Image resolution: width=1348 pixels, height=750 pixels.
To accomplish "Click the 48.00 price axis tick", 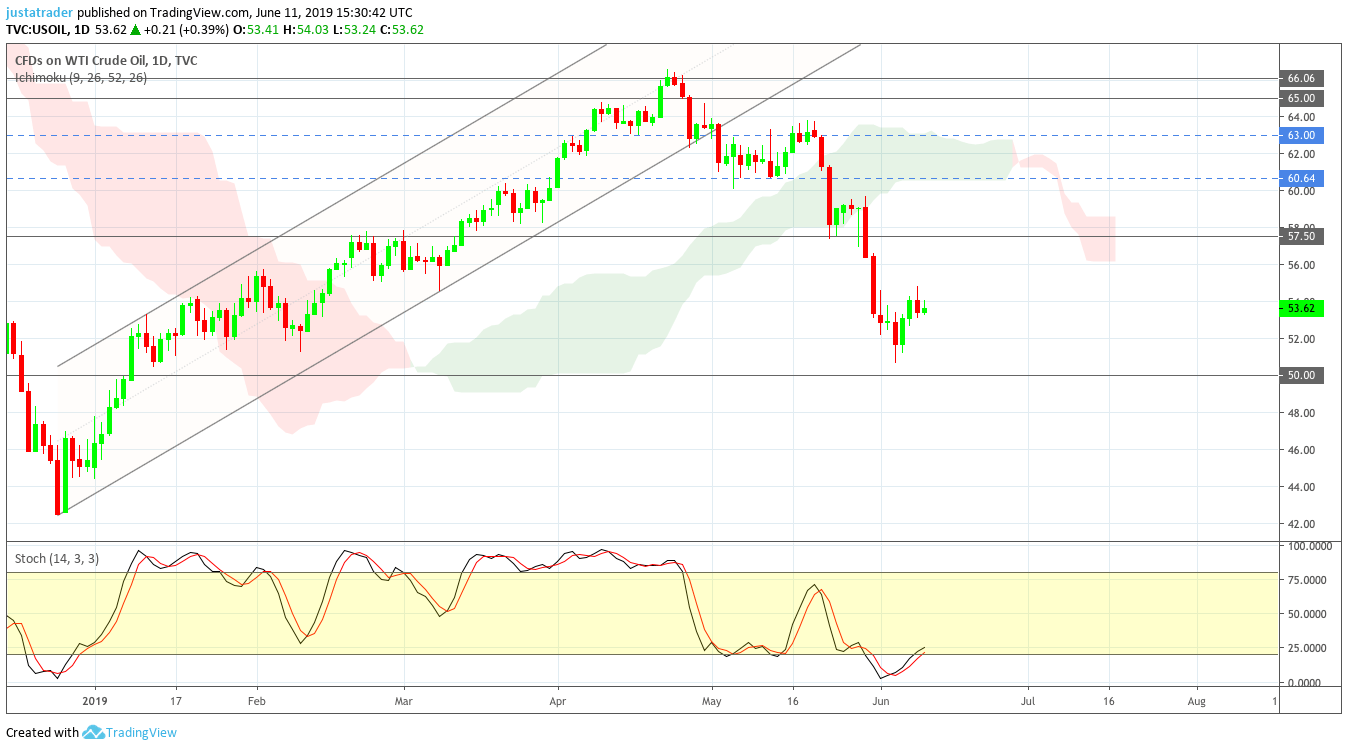I will point(1301,413).
